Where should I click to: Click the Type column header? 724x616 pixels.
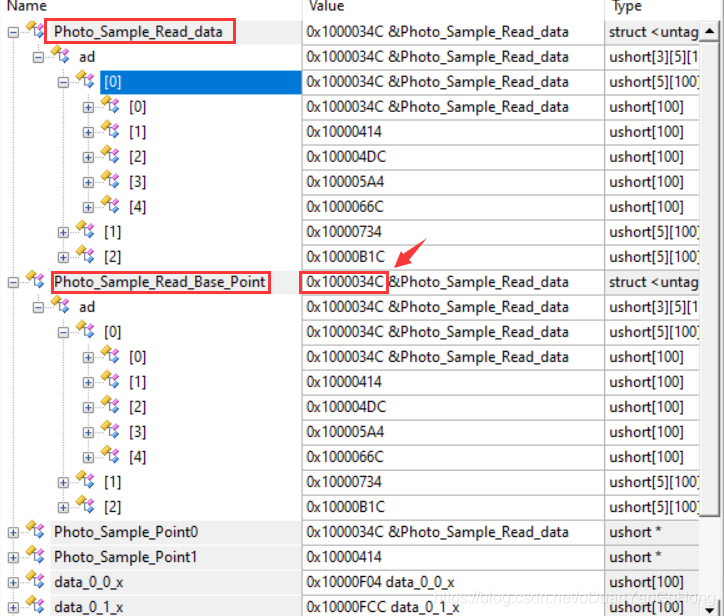pyautogui.click(x=627, y=6)
